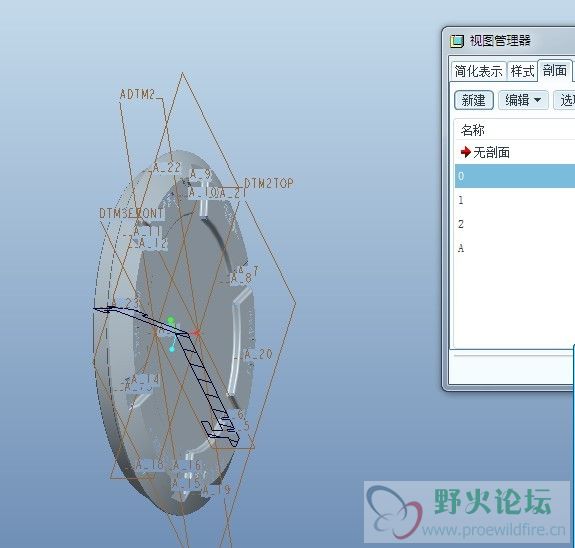This screenshot has height=548, width=575.
Task: Click the red origin point on model
Action: click(197, 333)
